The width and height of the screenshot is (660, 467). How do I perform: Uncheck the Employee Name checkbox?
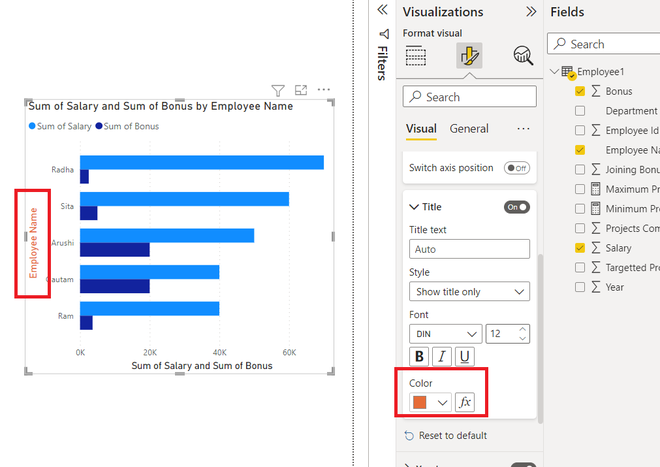(580, 150)
